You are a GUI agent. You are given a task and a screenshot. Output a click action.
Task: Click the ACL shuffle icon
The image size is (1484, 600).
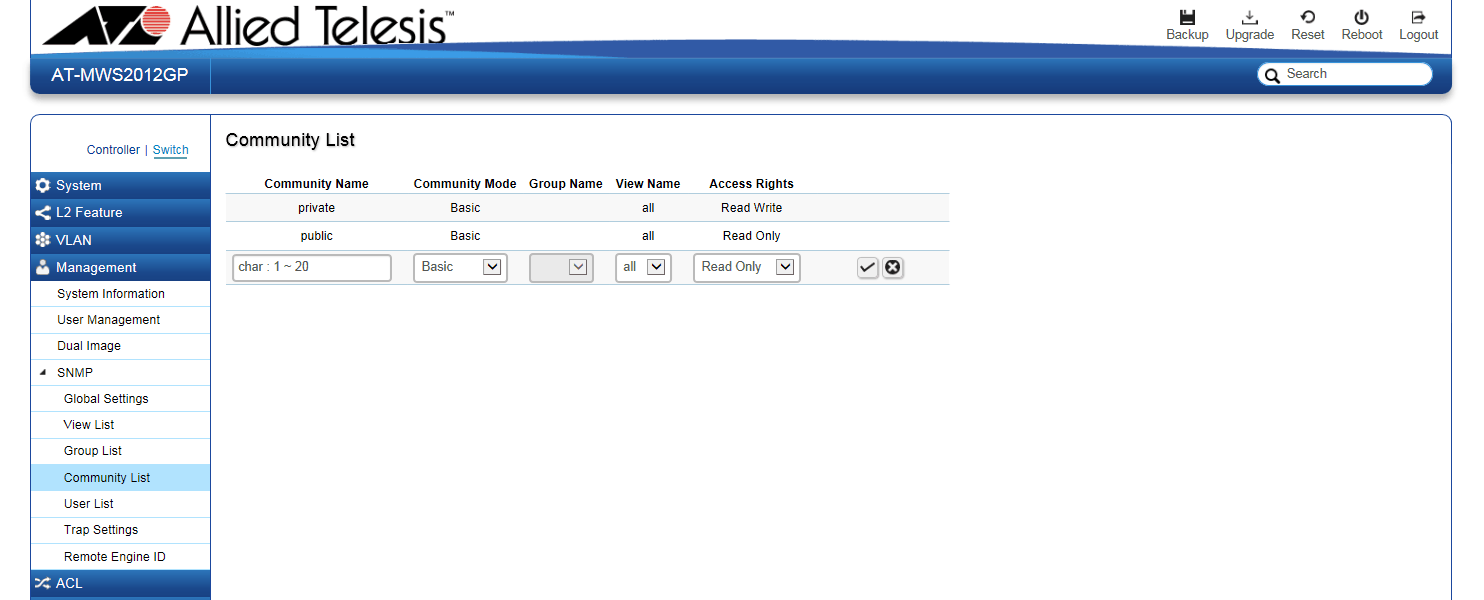42,583
